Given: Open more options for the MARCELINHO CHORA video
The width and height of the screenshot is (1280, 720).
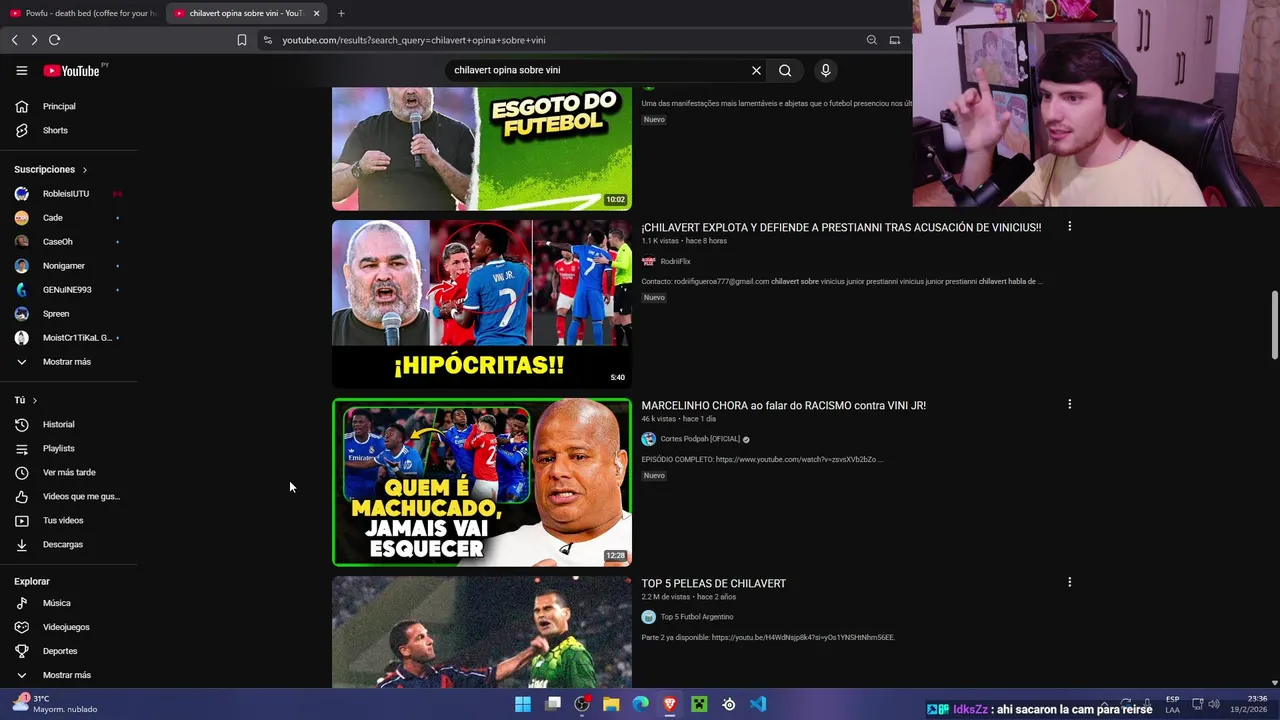Looking at the screenshot, I should click(x=1069, y=405).
